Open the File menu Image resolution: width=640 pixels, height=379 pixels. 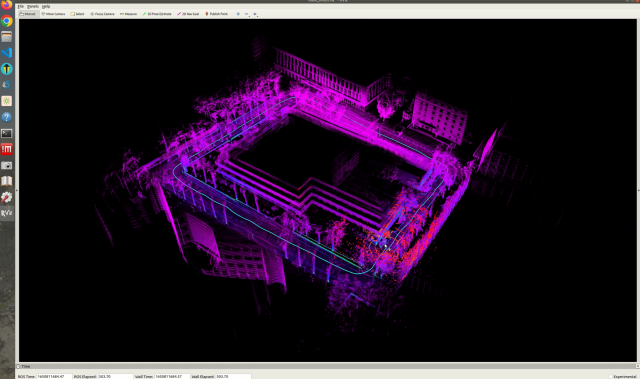pos(21,7)
